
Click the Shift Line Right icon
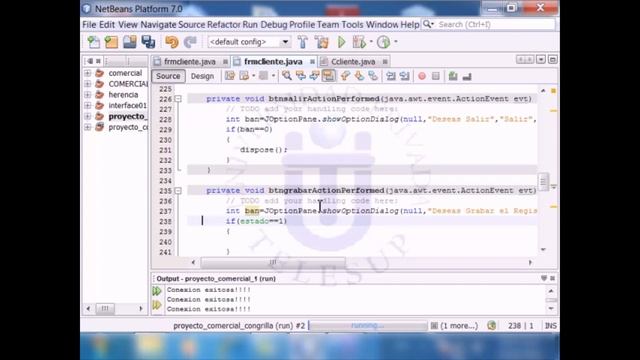pyautogui.click(x=404, y=76)
